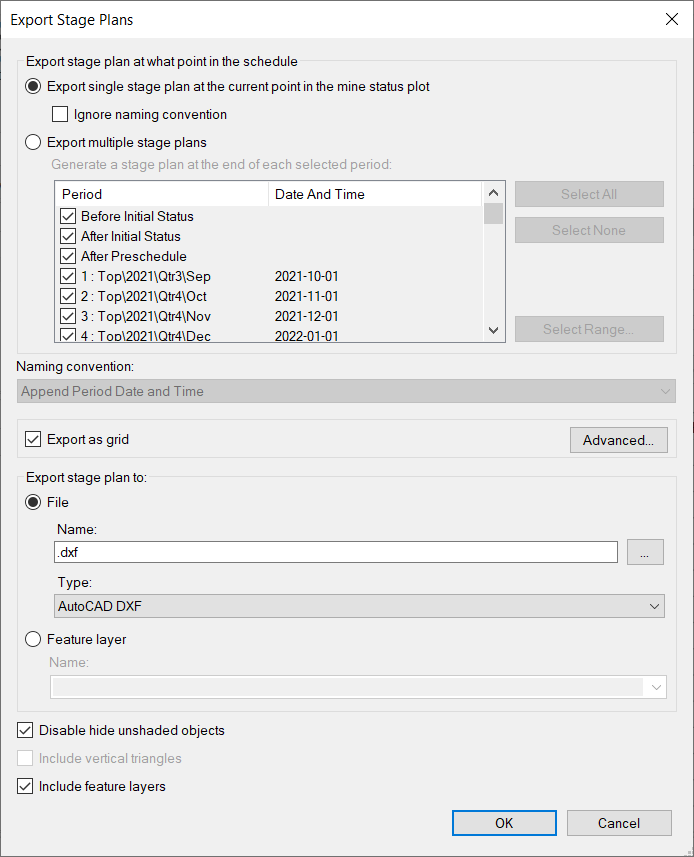
Task: Confirm export with the OK button
Action: coord(504,823)
